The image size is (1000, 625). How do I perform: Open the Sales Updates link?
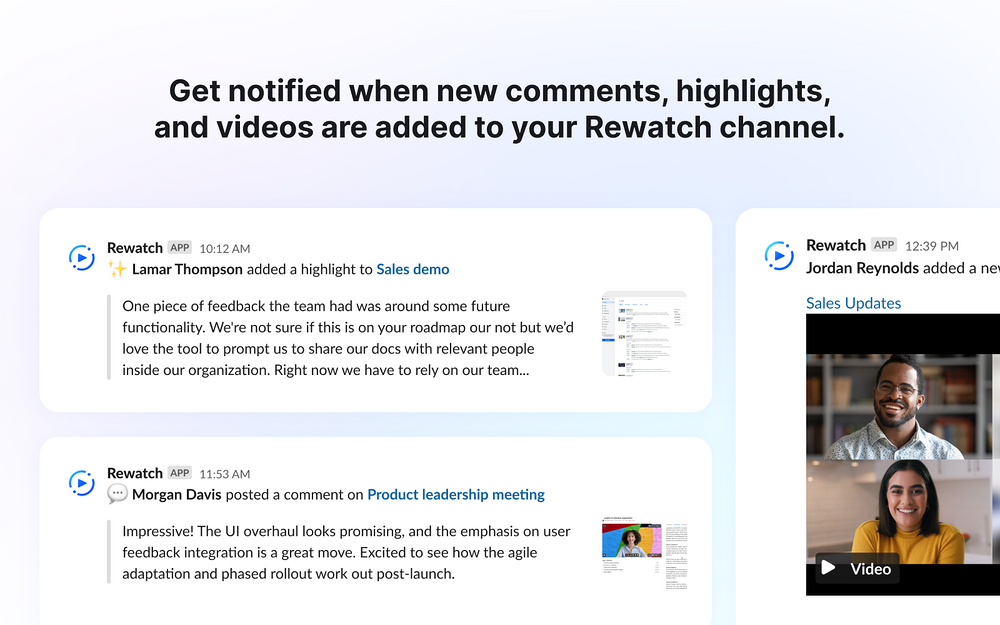[x=853, y=303]
